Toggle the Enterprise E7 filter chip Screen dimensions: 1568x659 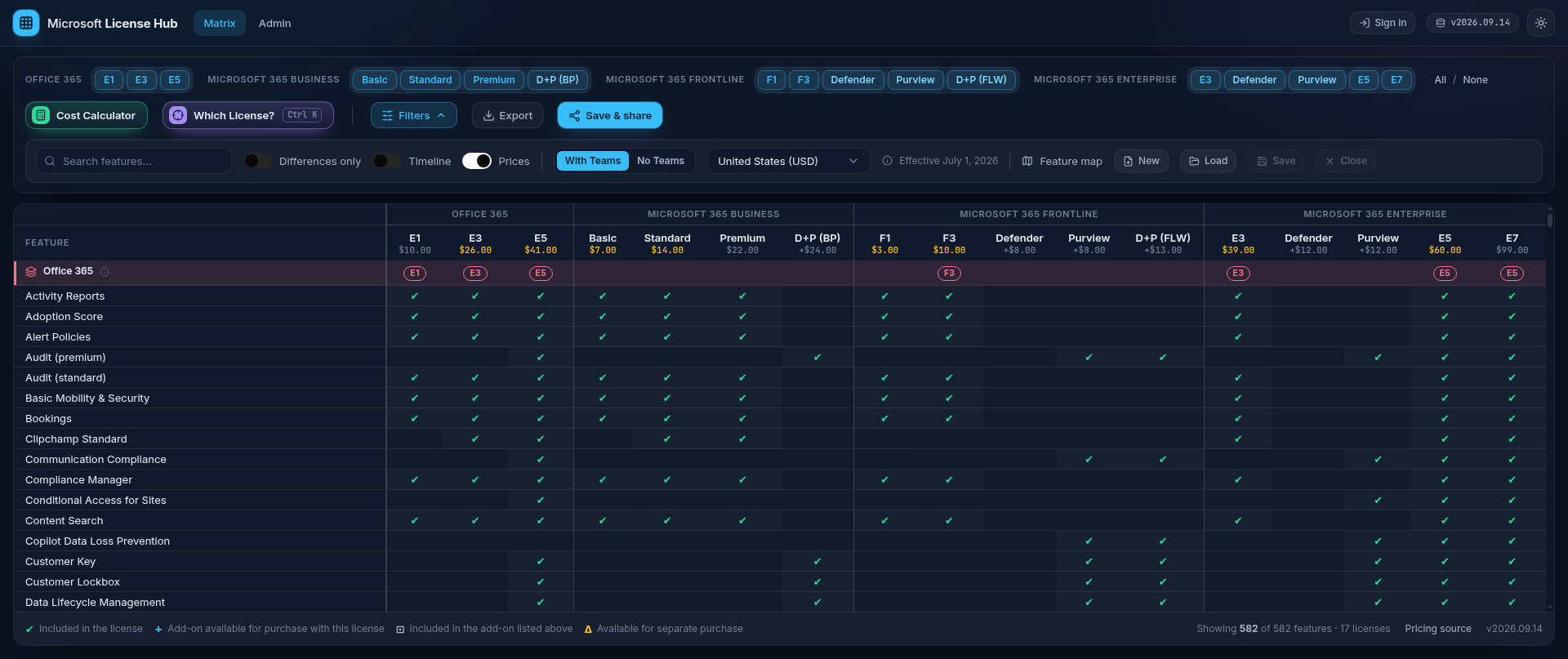1396,79
